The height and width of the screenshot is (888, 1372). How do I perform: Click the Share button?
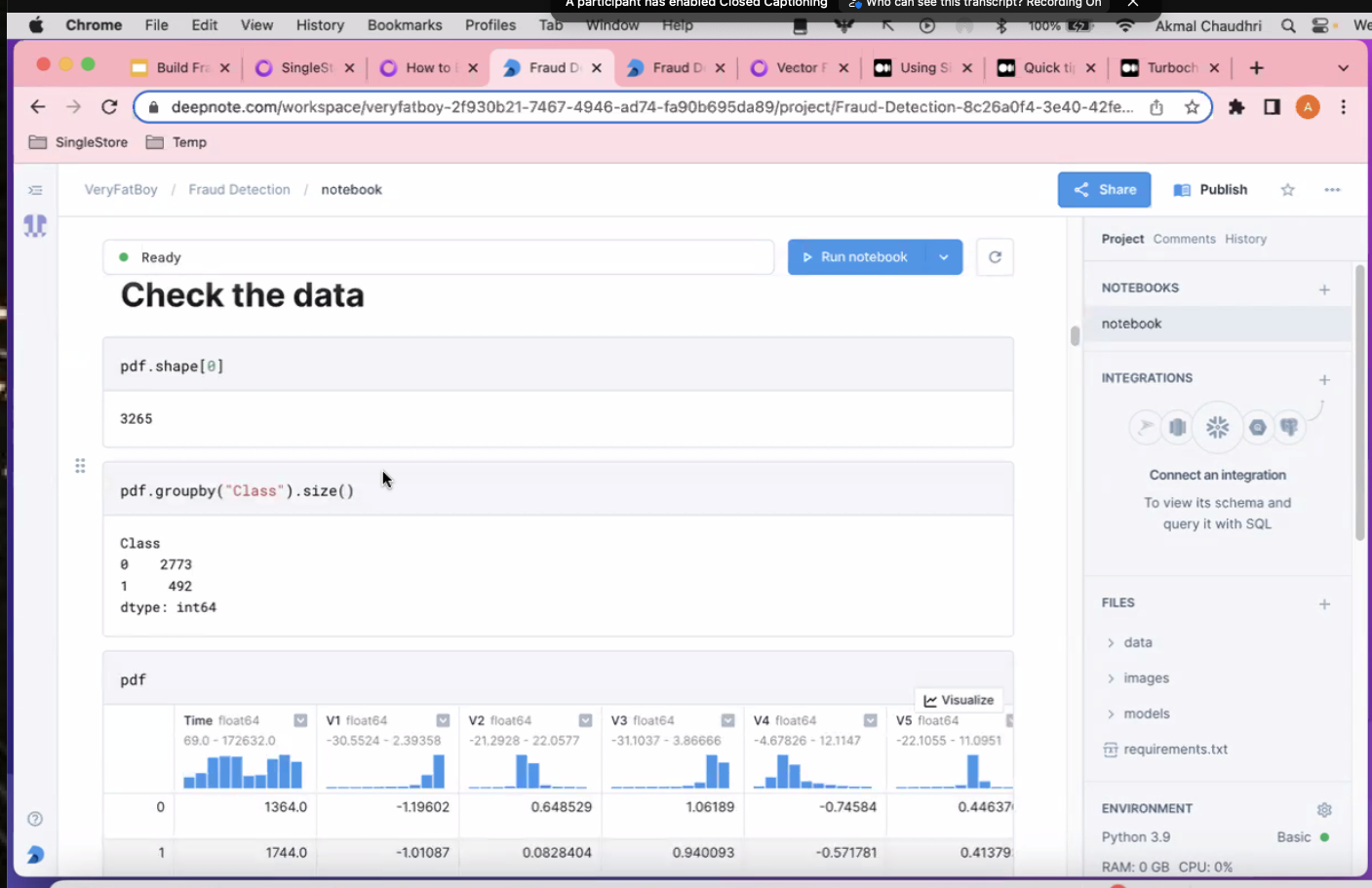coord(1104,190)
